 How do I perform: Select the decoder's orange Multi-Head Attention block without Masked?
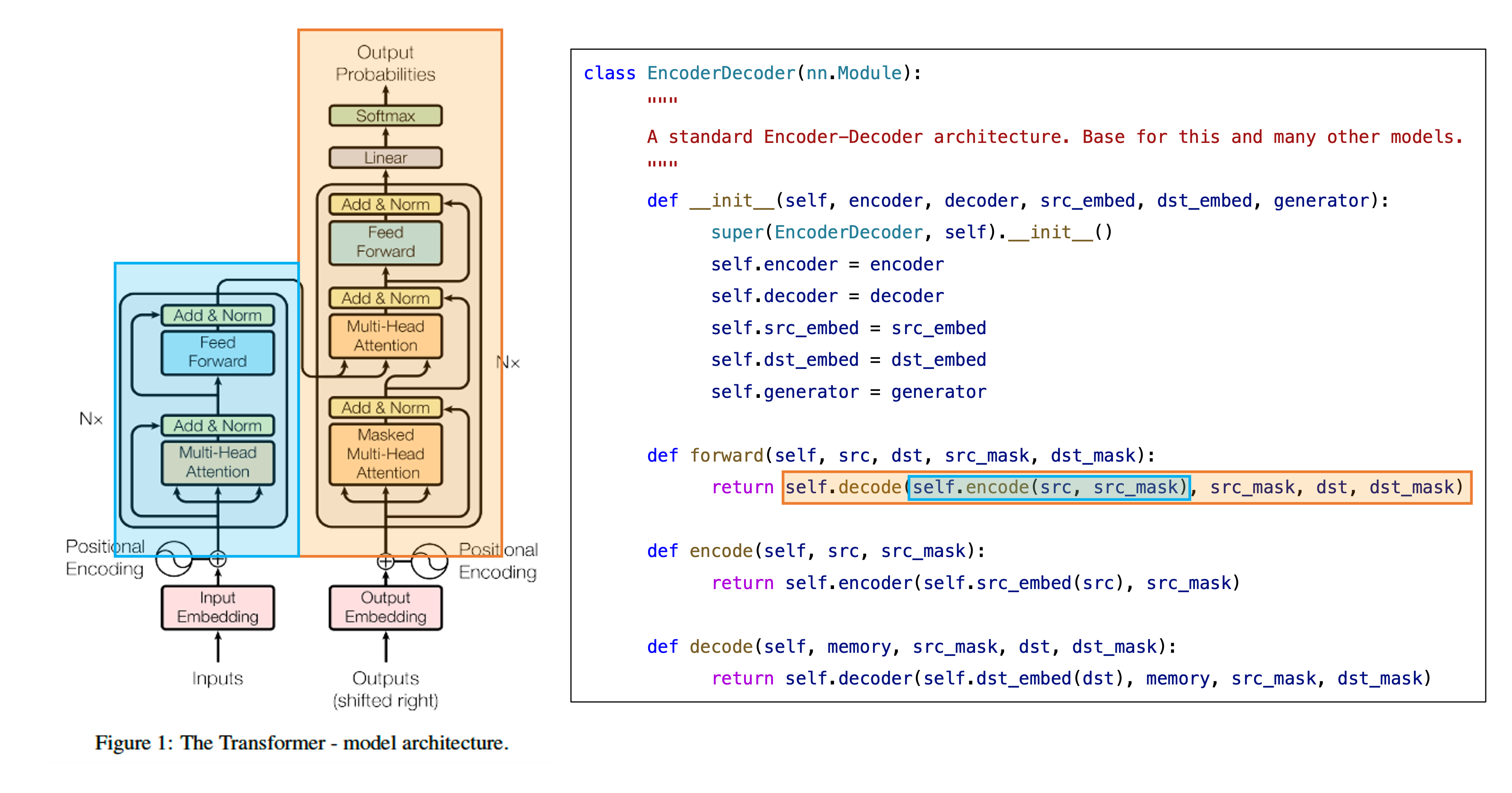coord(385,336)
